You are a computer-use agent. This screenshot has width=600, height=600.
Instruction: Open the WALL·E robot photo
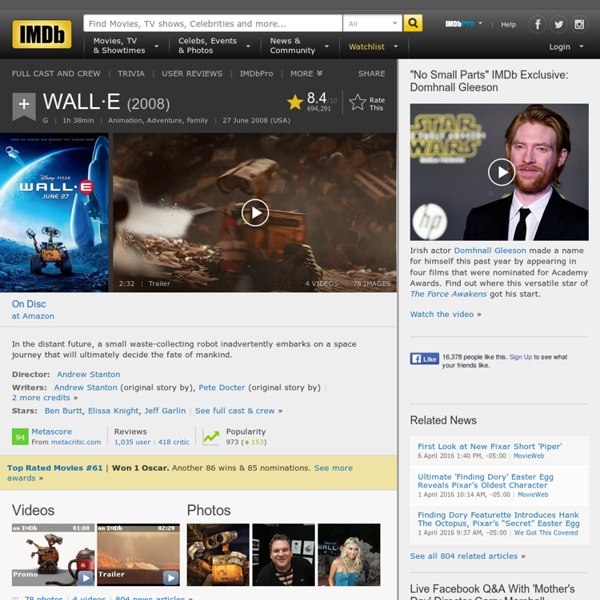[x=218, y=554]
